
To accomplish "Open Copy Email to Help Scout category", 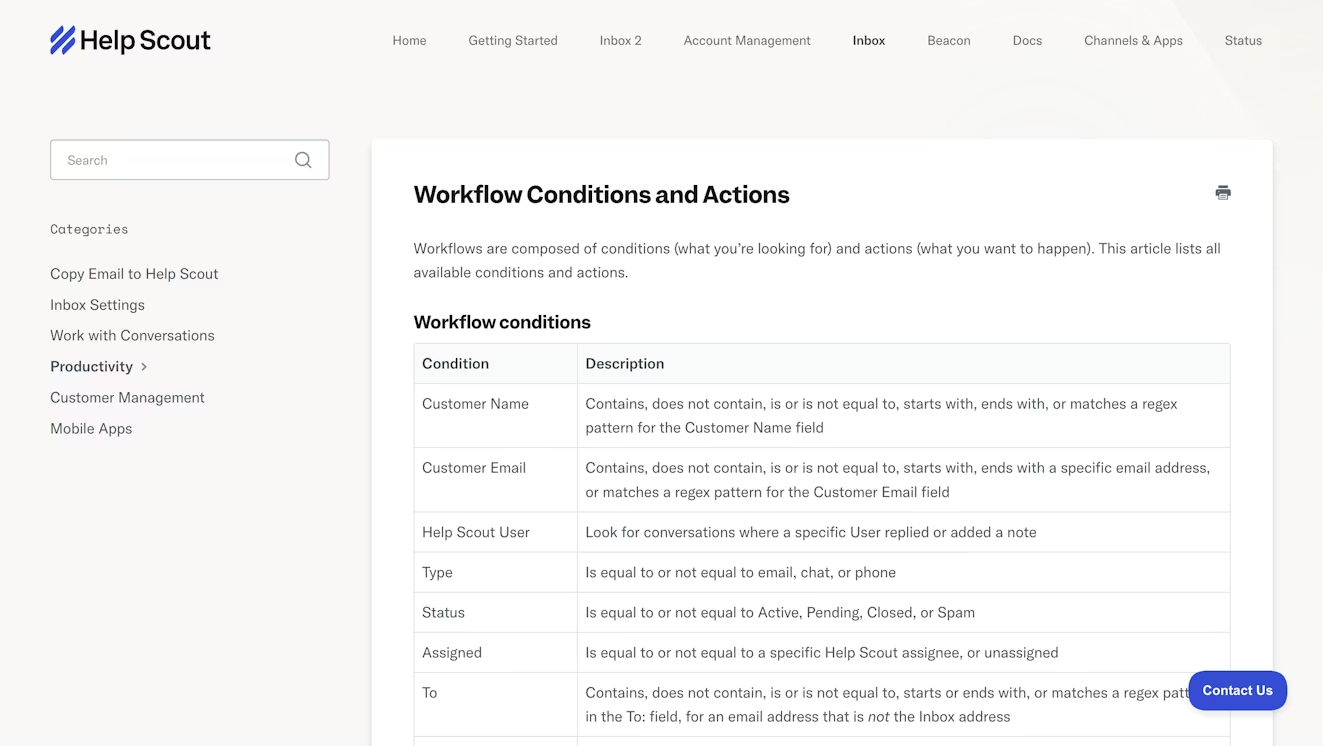I will (x=134, y=274).
